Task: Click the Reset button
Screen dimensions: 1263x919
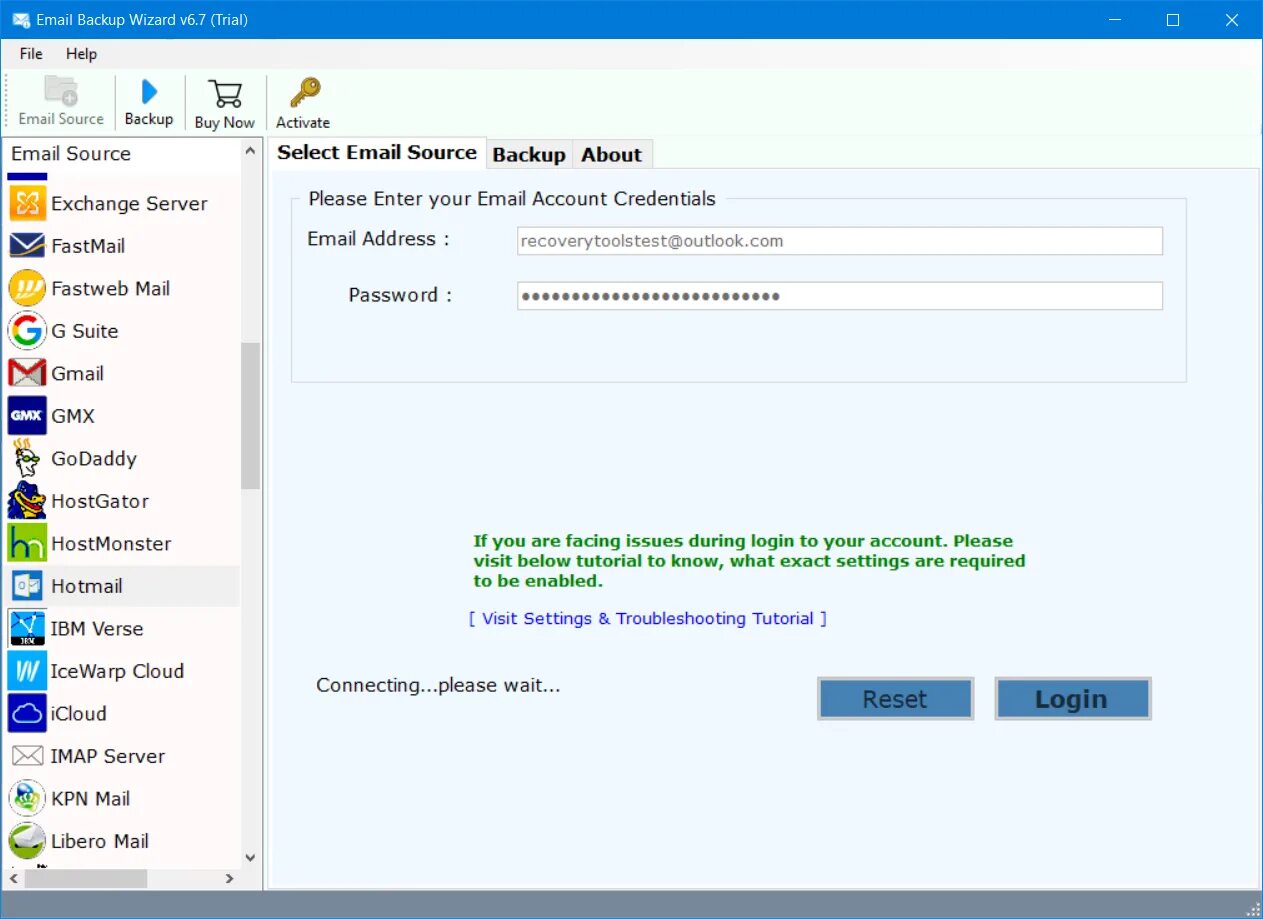Action: pos(895,699)
